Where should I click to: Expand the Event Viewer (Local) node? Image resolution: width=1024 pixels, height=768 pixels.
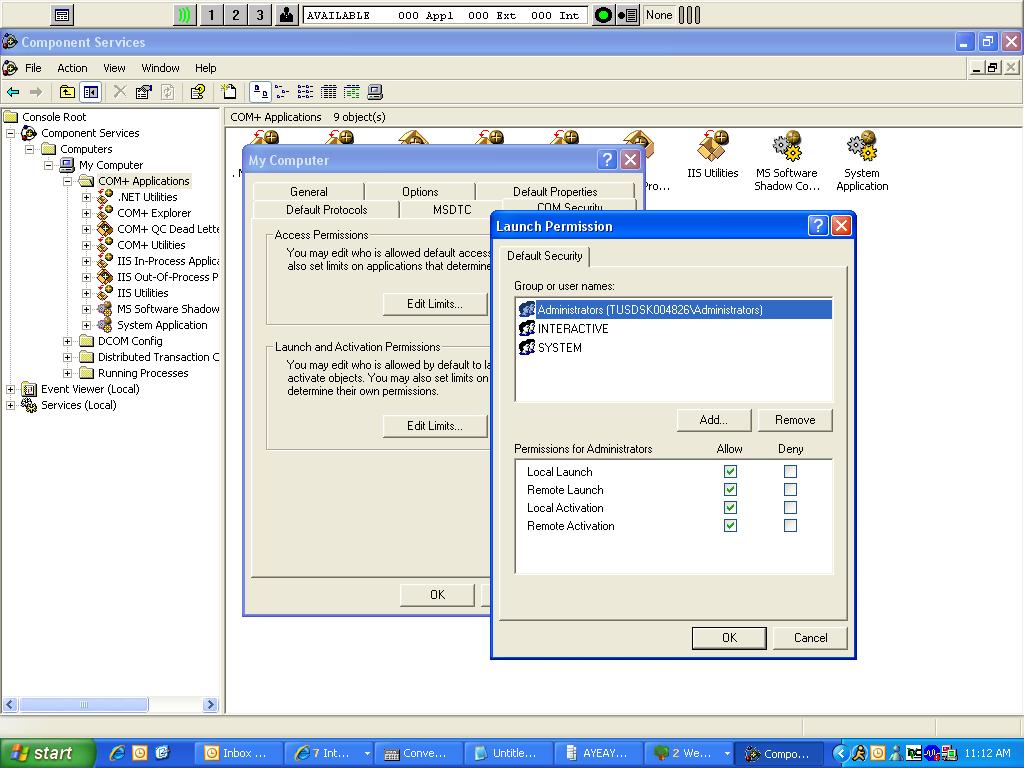10,389
